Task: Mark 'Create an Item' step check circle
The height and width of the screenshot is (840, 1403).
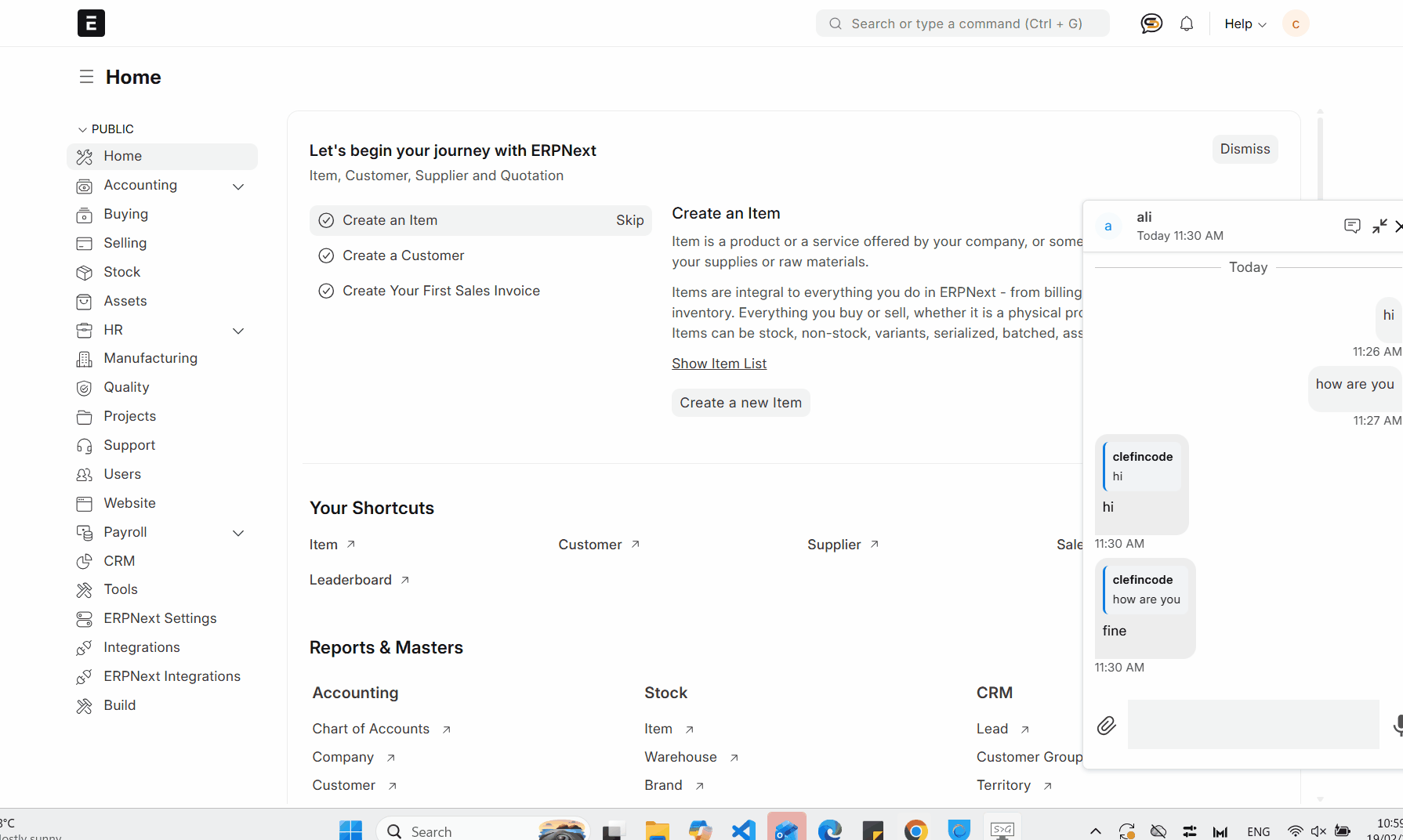Action: click(326, 221)
